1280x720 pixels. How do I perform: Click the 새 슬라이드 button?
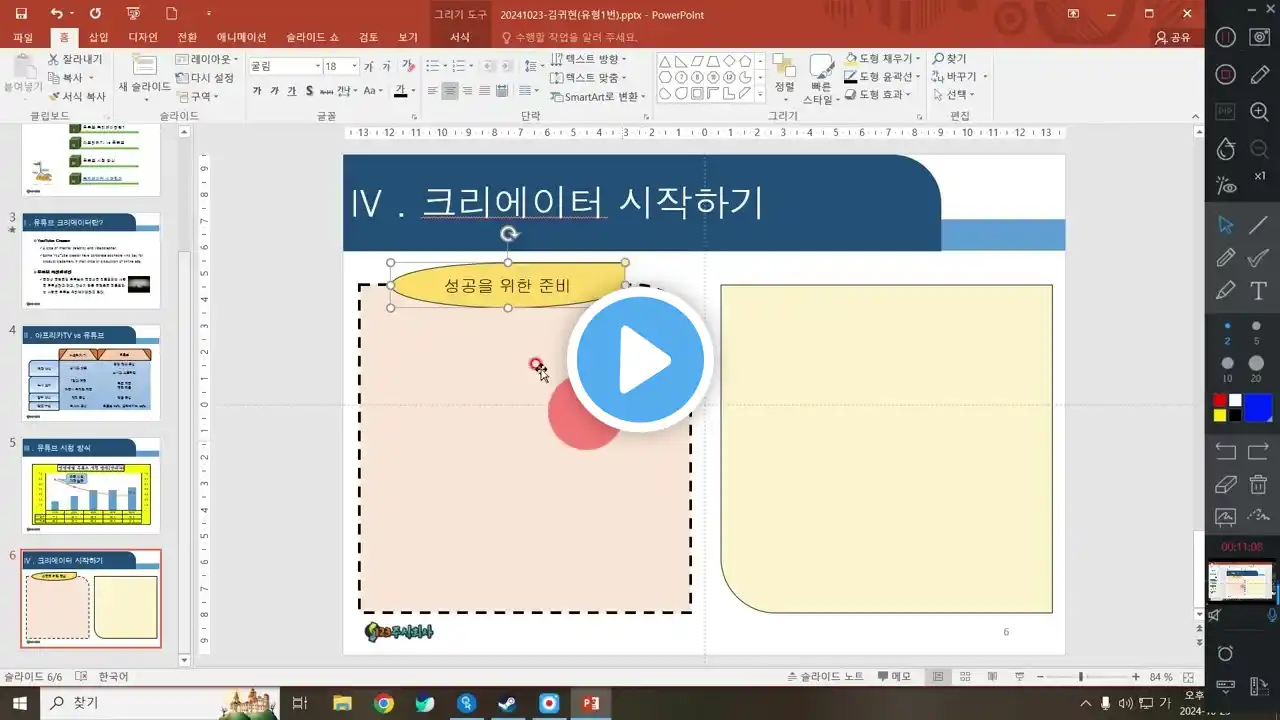(144, 76)
